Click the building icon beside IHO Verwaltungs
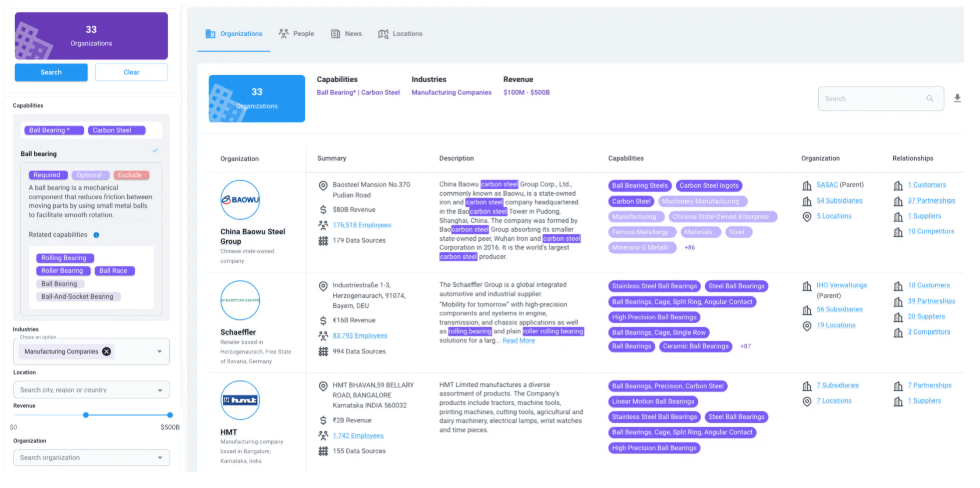The image size is (980, 488). pos(807,286)
